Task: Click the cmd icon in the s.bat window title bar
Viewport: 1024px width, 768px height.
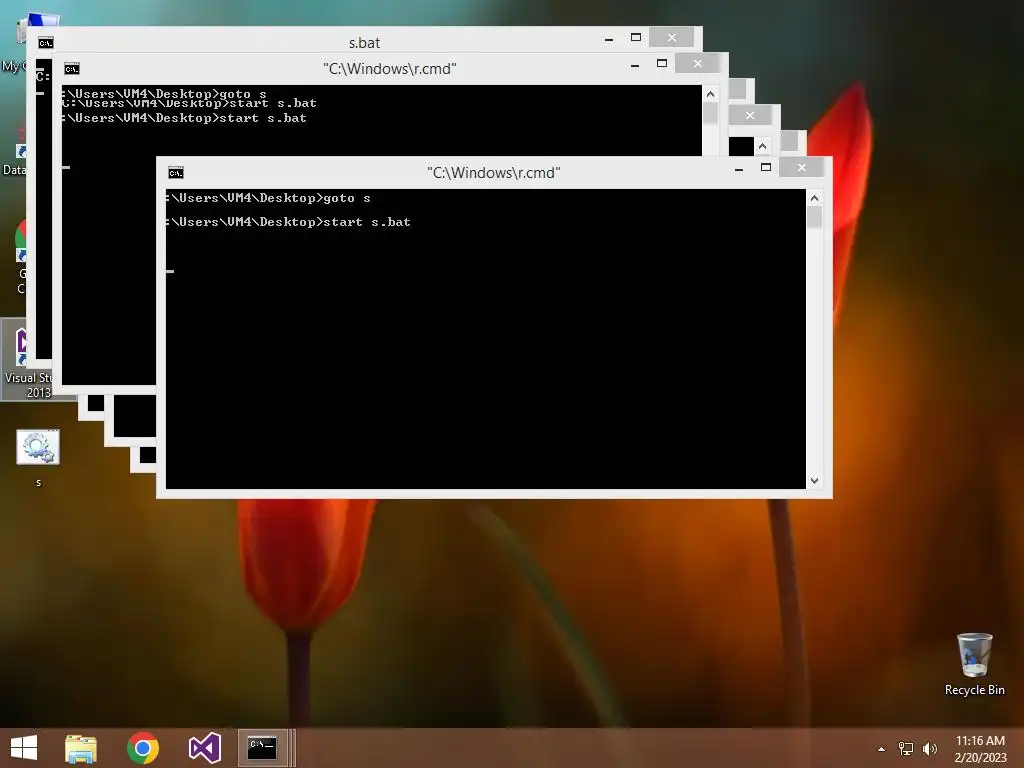Action: [46, 42]
